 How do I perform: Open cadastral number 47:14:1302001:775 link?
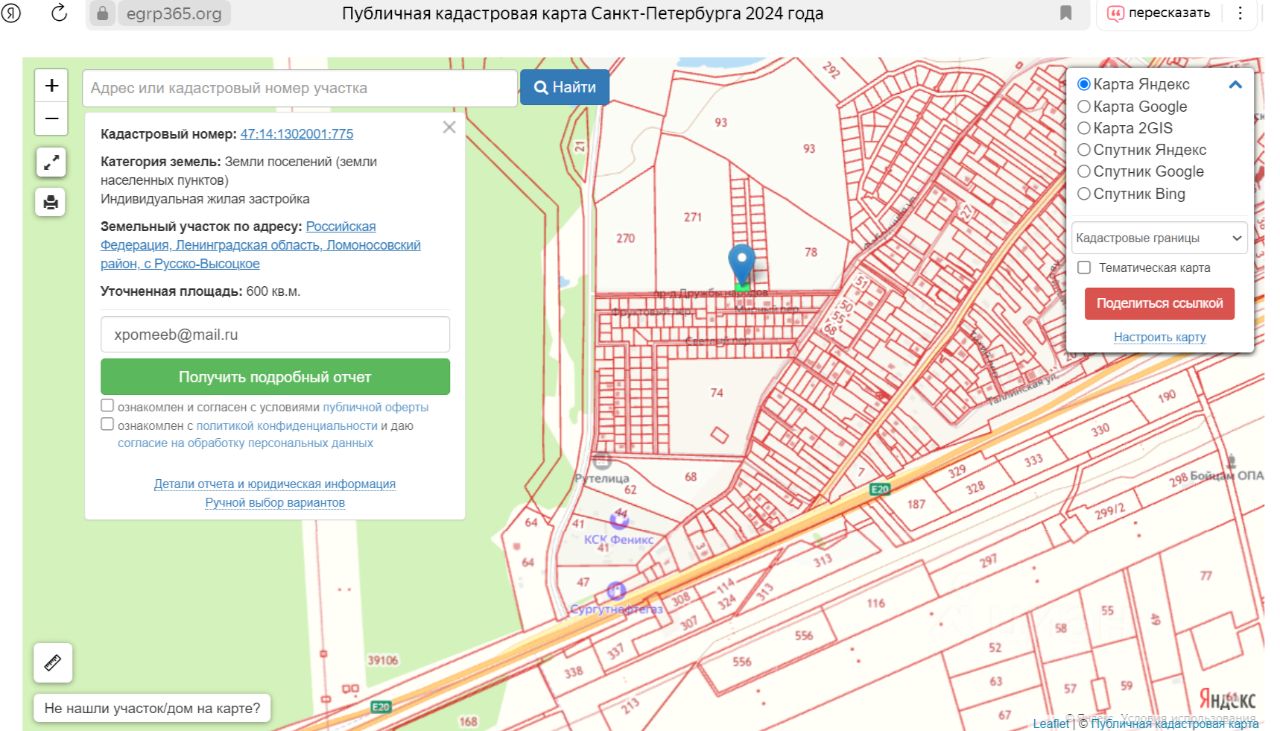(x=297, y=134)
